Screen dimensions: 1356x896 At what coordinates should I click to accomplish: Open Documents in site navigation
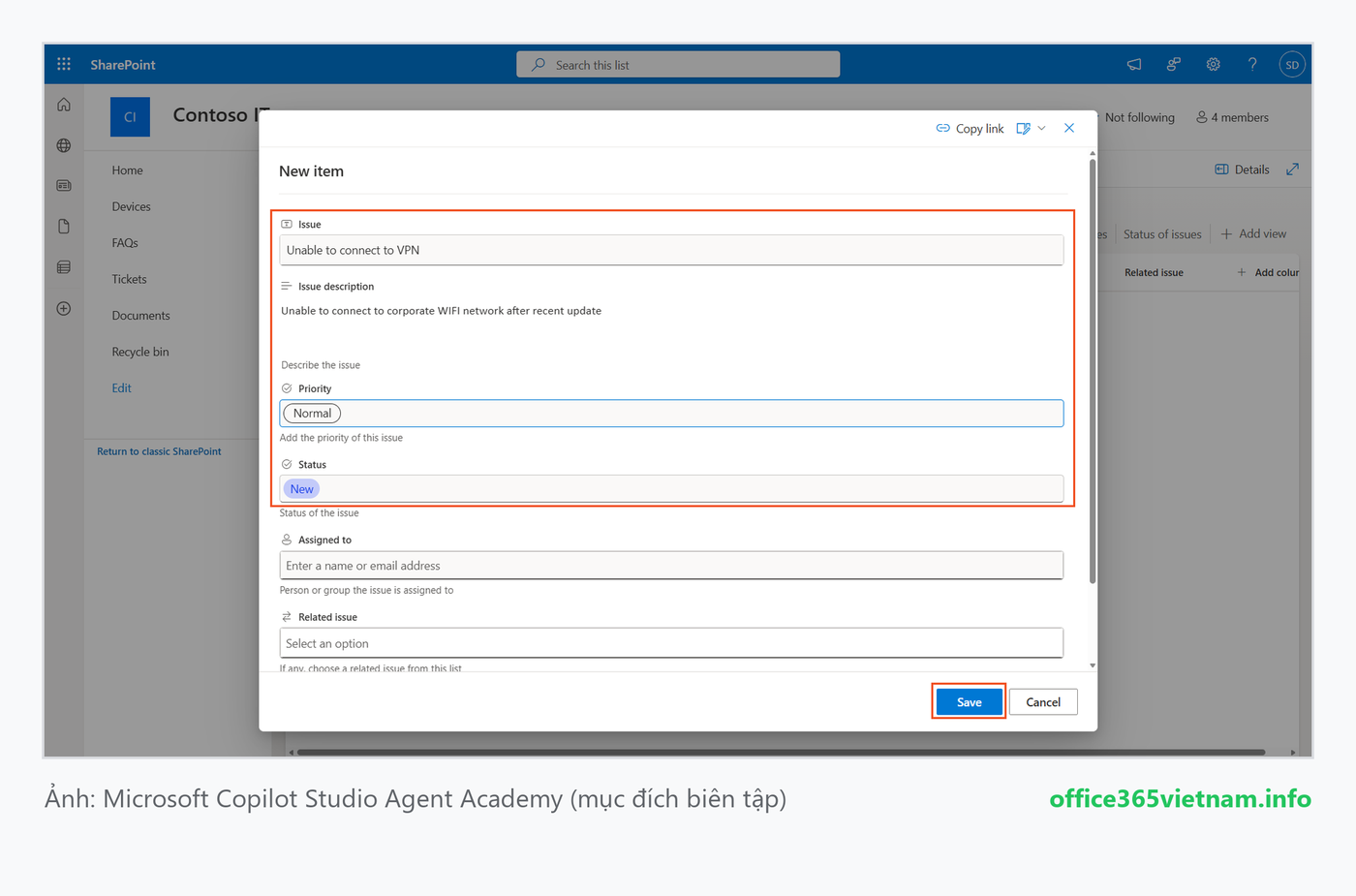[140, 315]
